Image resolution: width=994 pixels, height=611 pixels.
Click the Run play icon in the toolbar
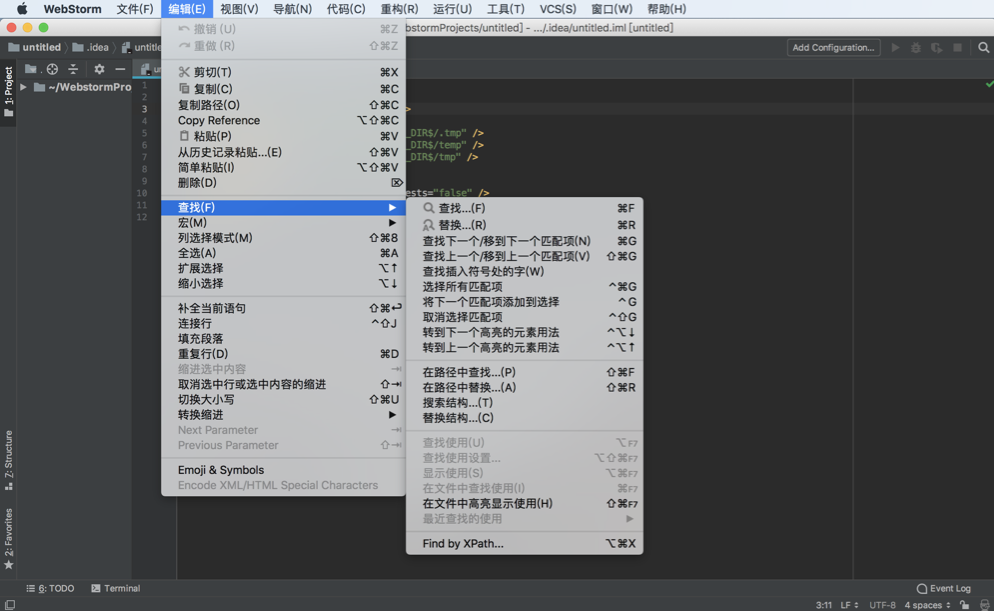click(x=895, y=48)
